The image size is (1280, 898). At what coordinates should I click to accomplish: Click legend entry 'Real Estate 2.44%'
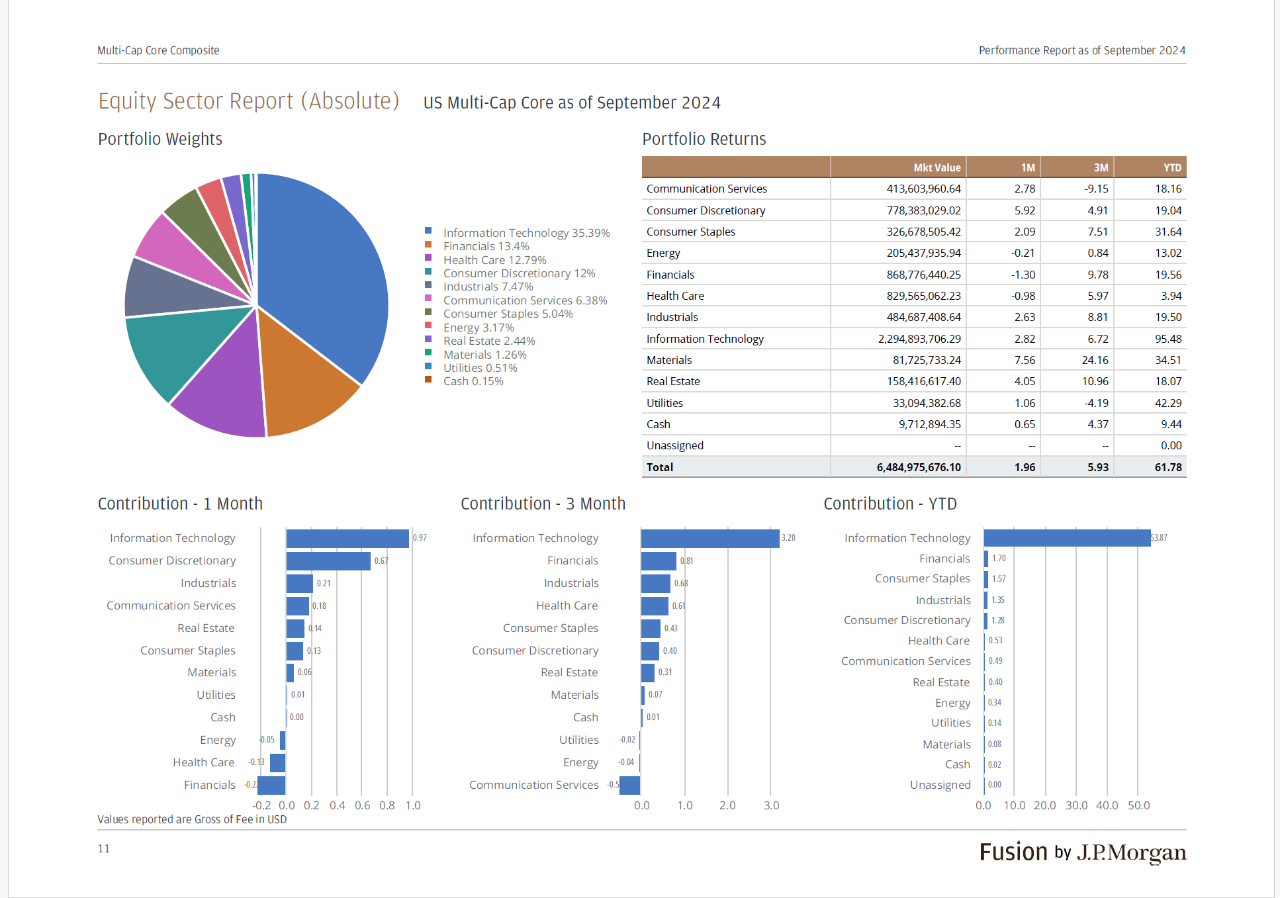point(489,341)
